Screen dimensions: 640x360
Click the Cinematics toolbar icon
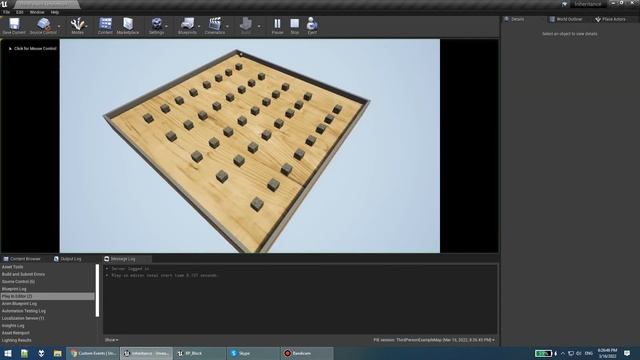[x=215, y=26]
